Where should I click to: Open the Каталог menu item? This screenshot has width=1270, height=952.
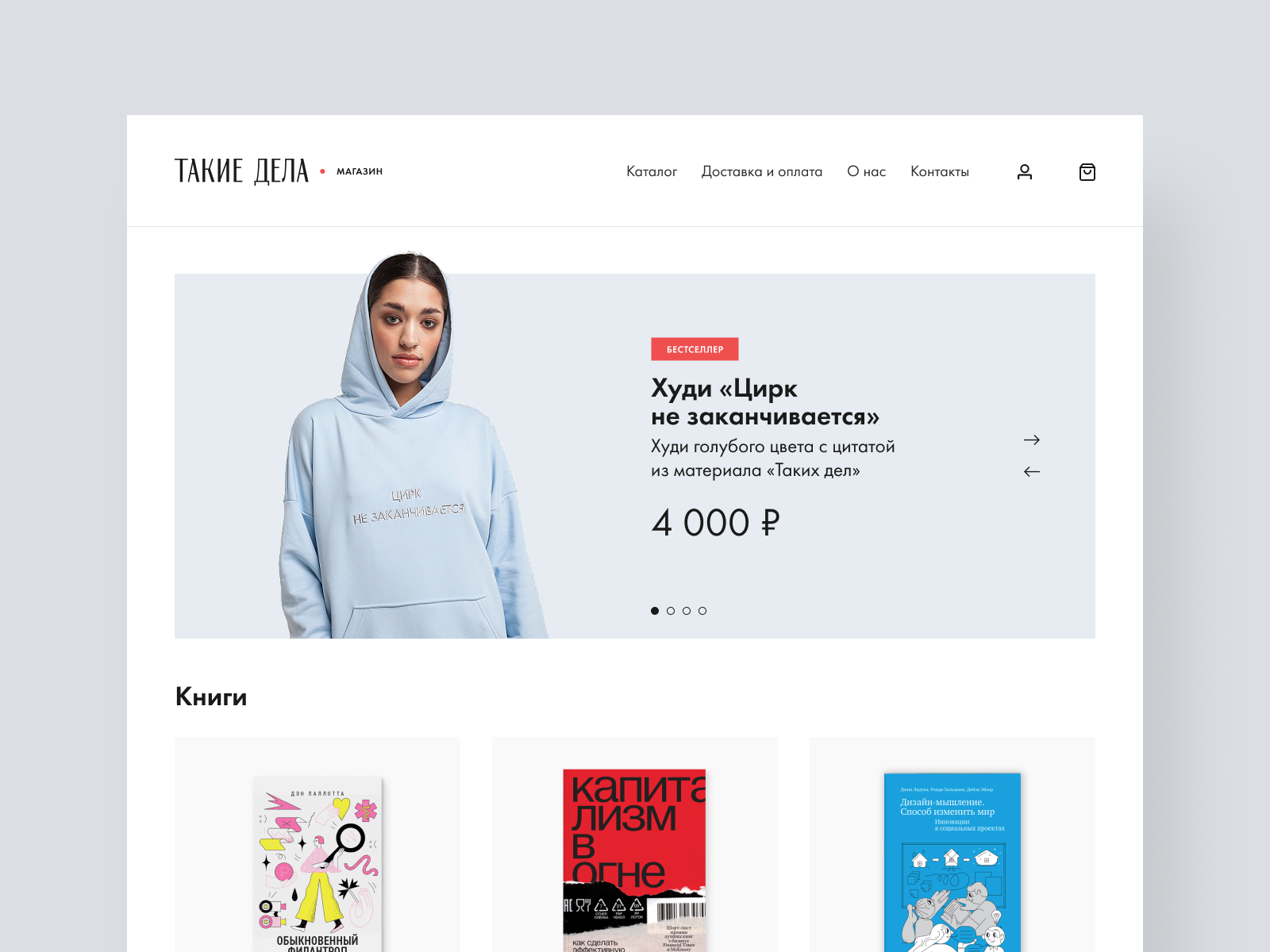652,171
